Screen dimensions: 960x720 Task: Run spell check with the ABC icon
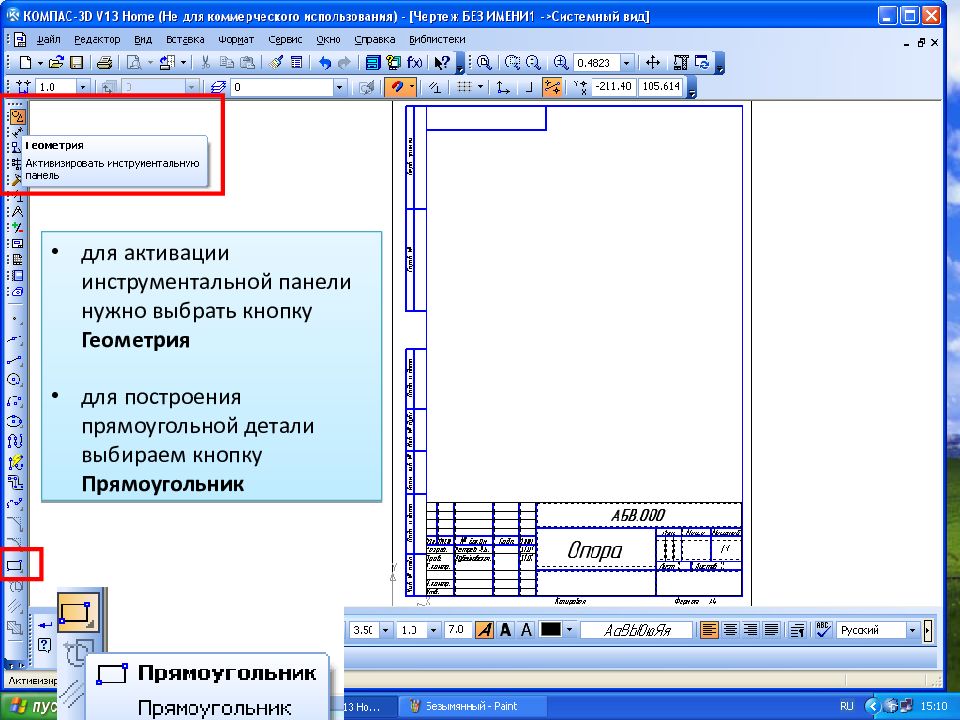click(x=823, y=629)
